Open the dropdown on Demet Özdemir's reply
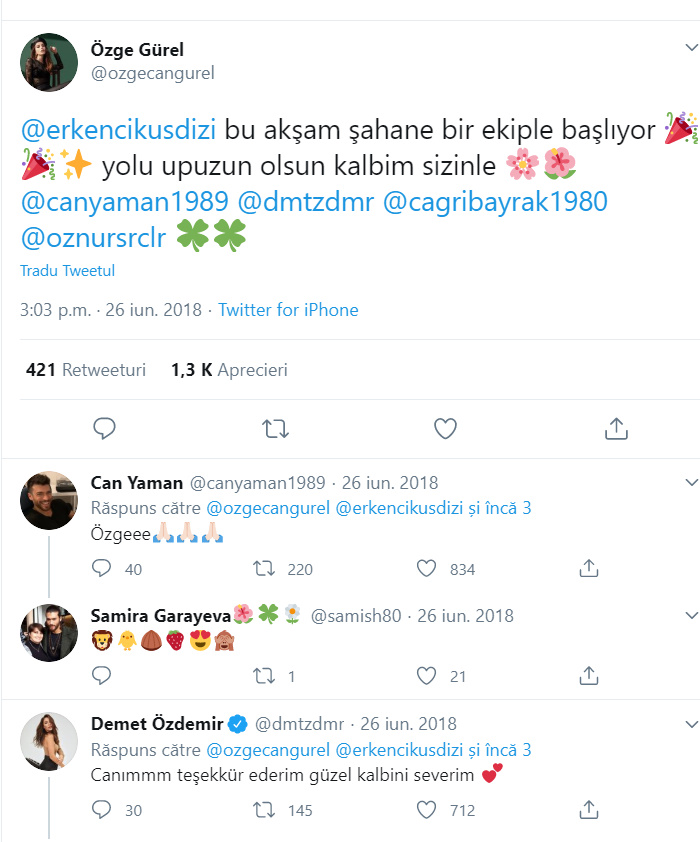 click(x=690, y=724)
